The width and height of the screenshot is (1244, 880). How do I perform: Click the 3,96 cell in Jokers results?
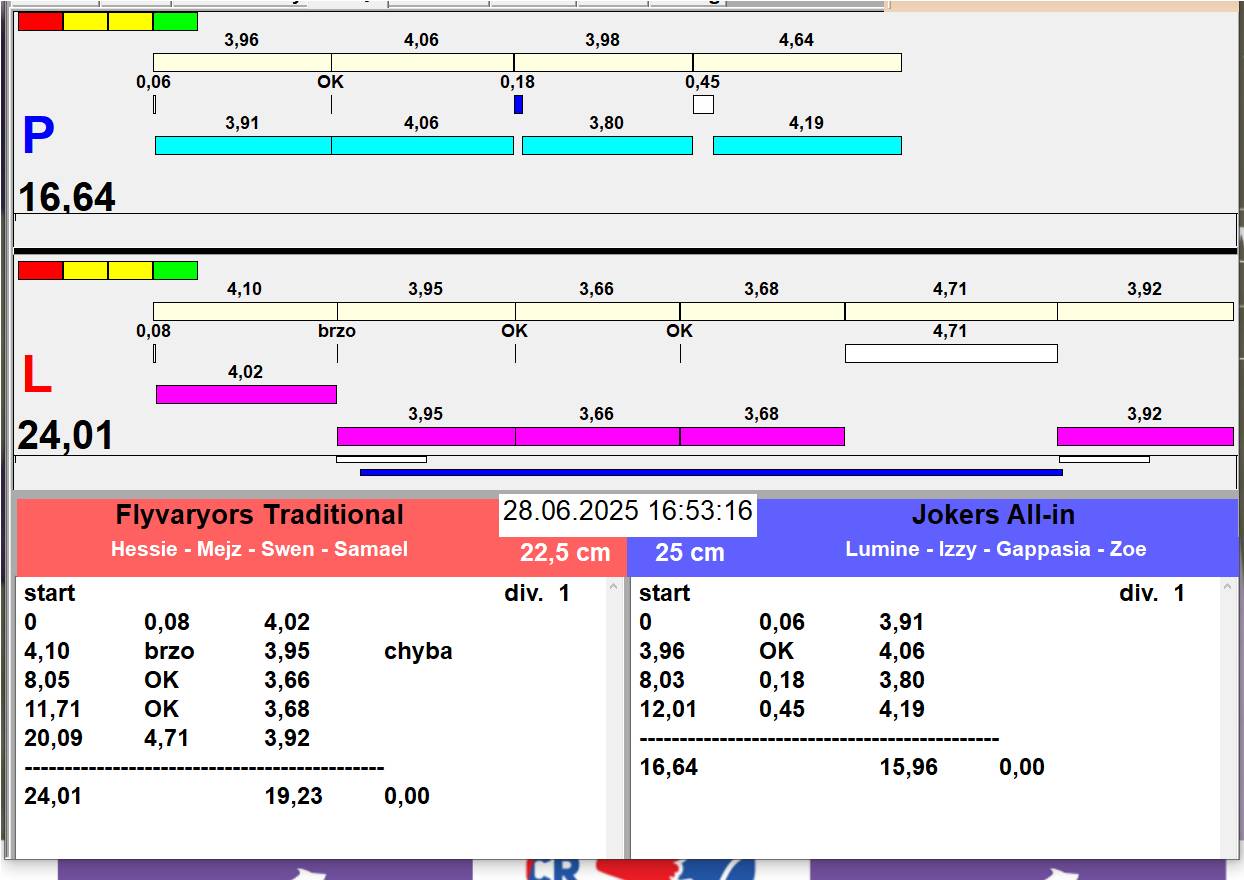(662, 651)
